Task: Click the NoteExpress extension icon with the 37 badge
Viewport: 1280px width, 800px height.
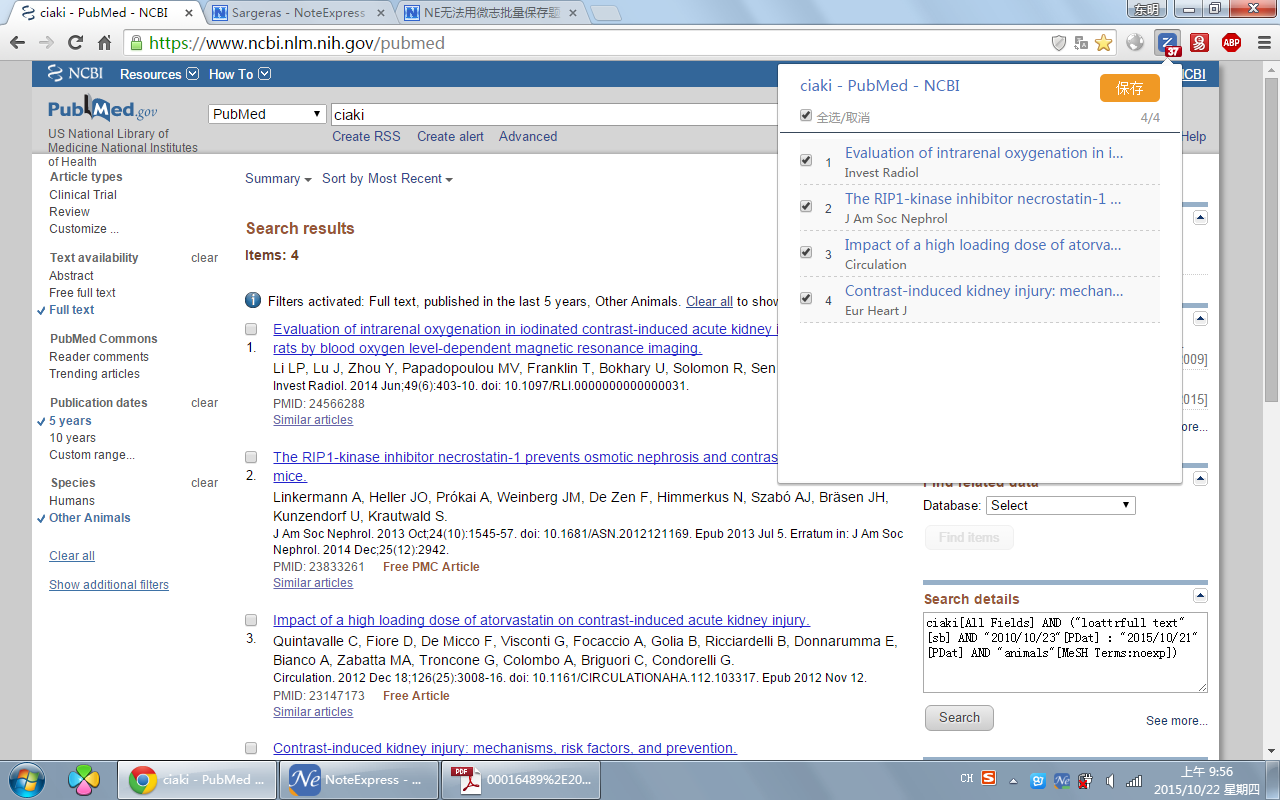Action: (x=1167, y=44)
